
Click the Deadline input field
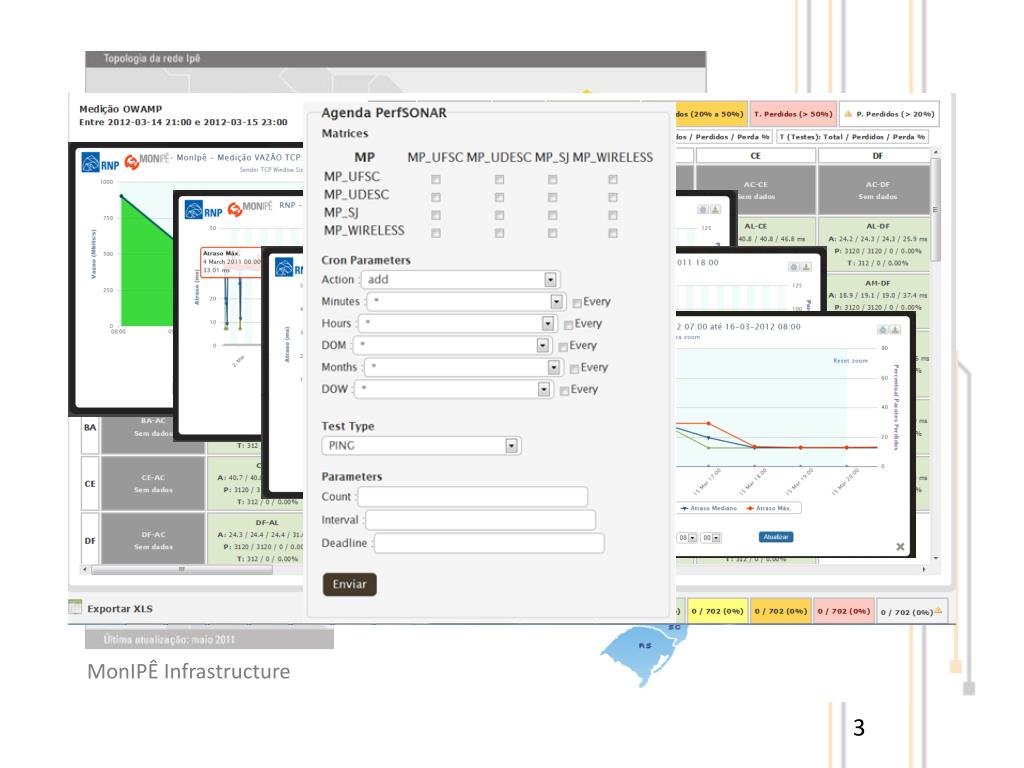pos(489,543)
